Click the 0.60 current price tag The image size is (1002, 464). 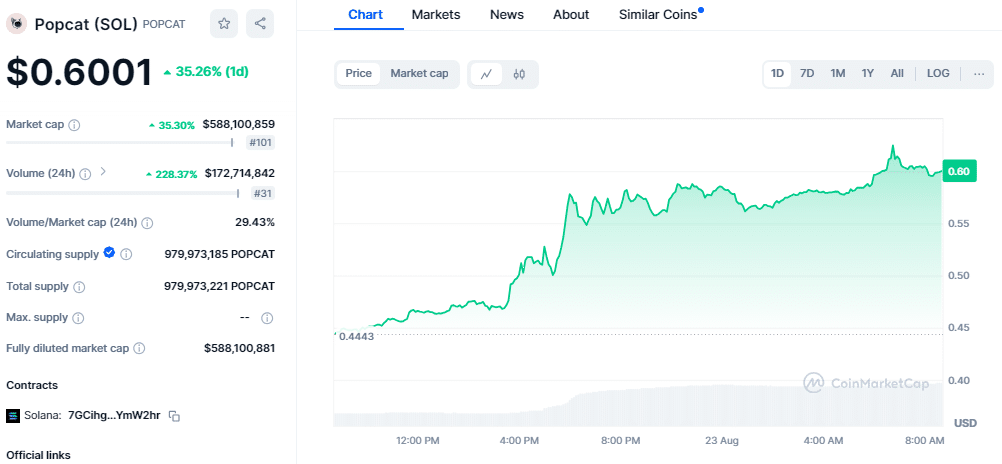(x=959, y=171)
